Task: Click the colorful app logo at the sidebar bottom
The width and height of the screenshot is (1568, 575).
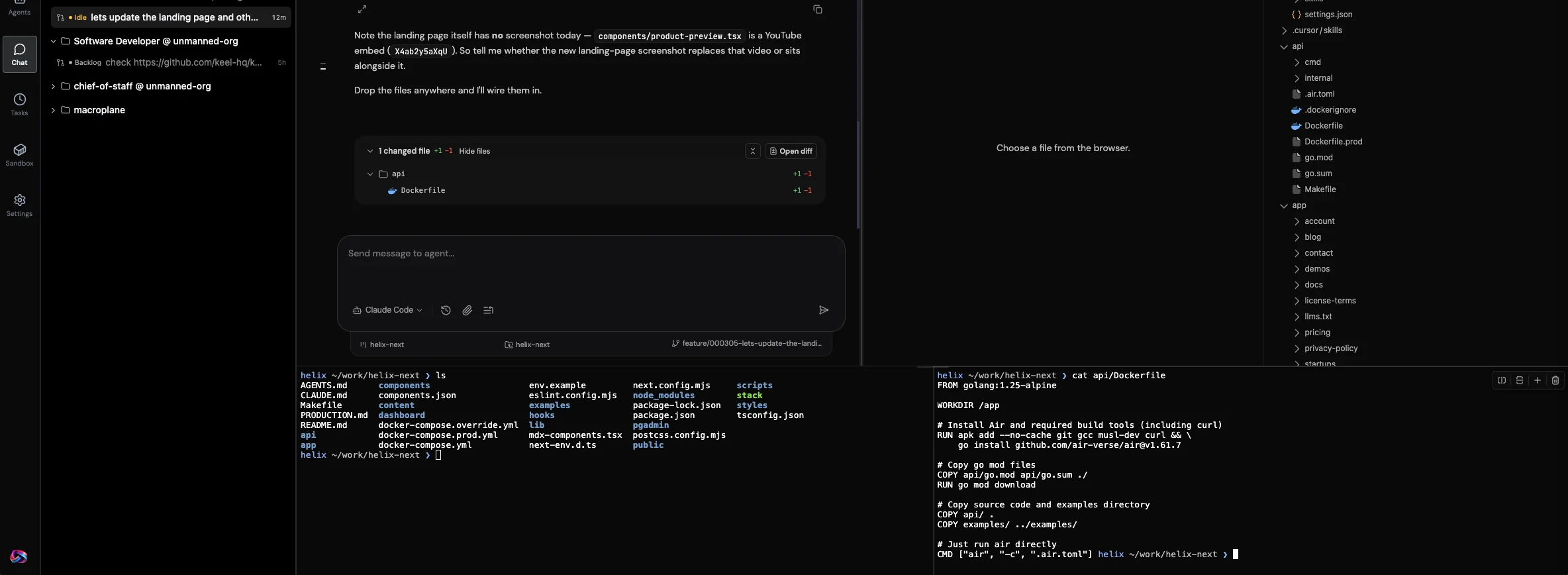Action: pos(19,556)
